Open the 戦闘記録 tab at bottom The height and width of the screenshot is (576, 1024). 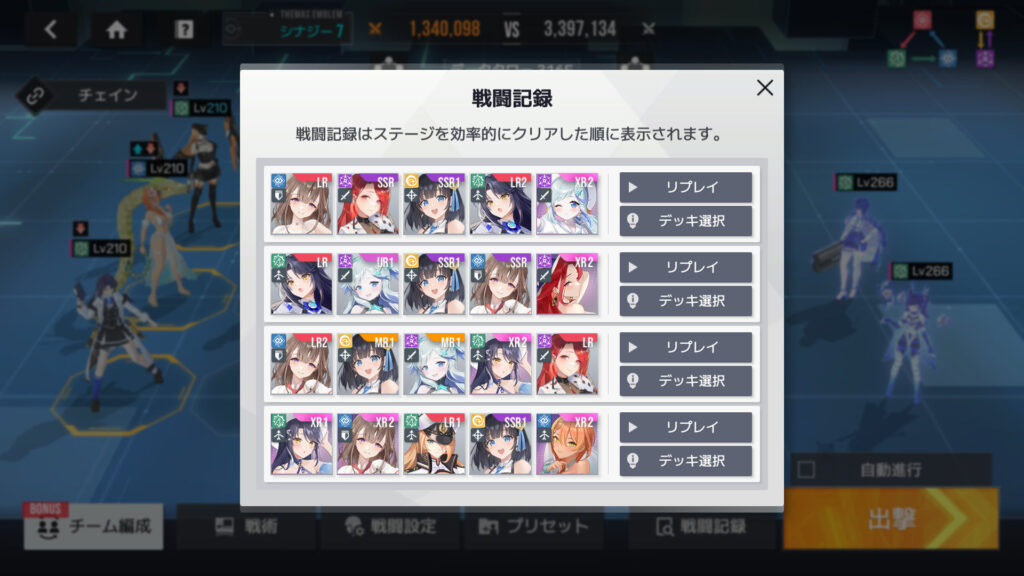(x=702, y=526)
